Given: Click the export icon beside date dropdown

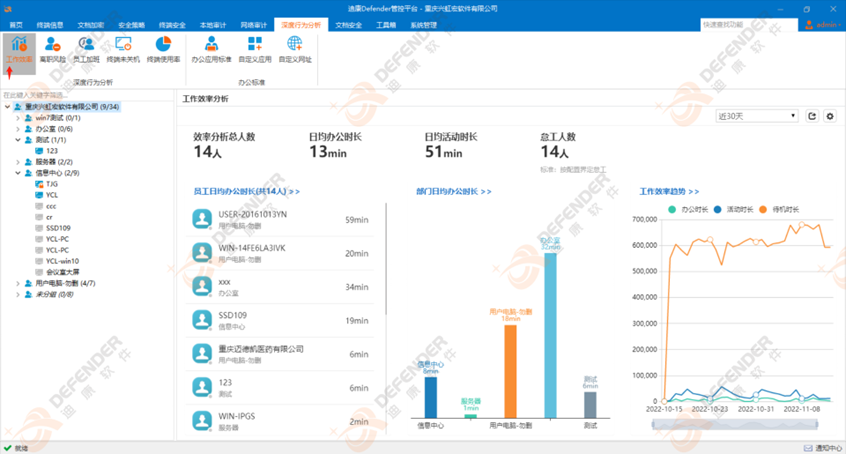Looking at the screenshot, I should click(x=812, y=117).
